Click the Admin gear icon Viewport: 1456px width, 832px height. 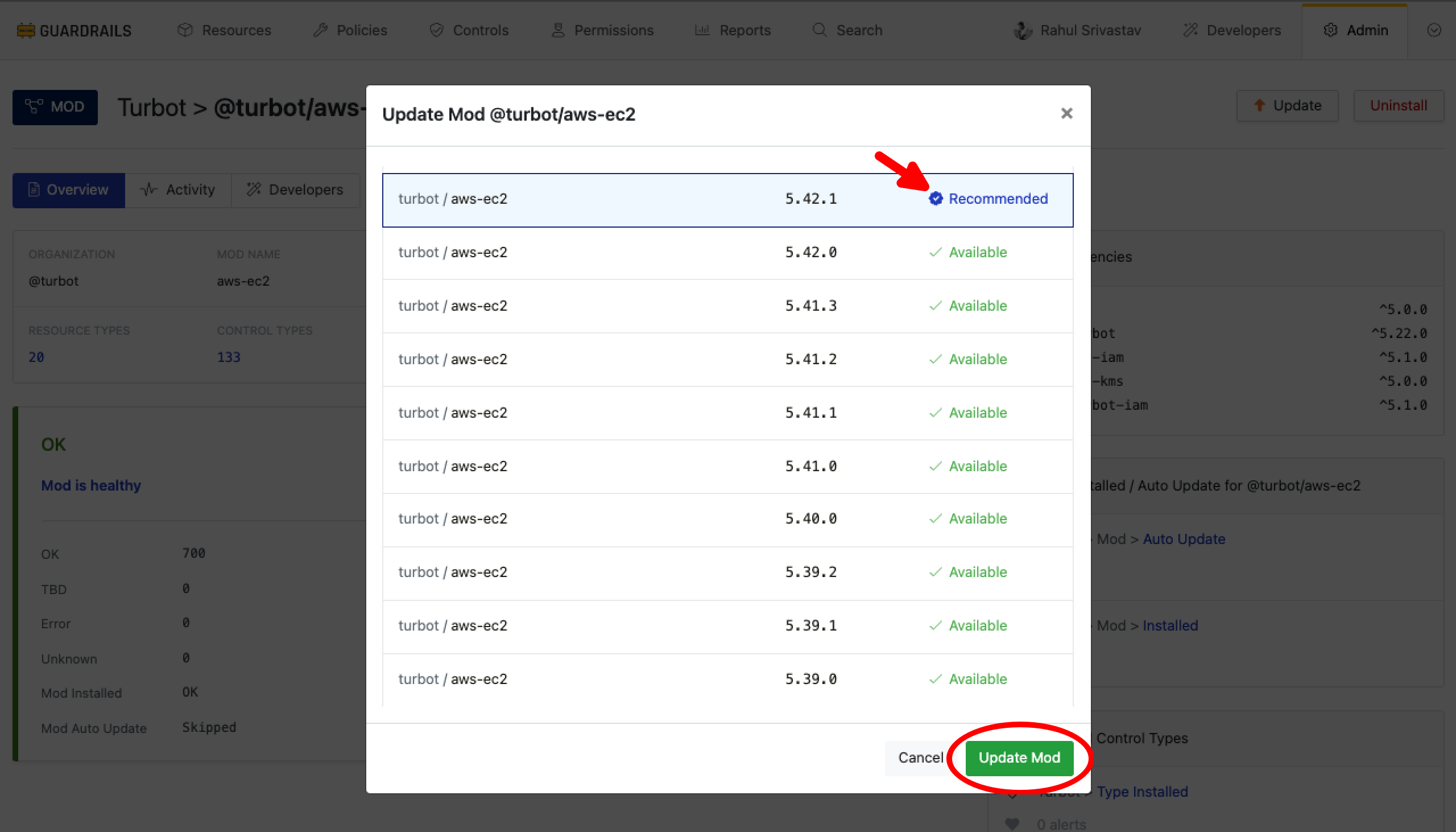[1330, 30]
